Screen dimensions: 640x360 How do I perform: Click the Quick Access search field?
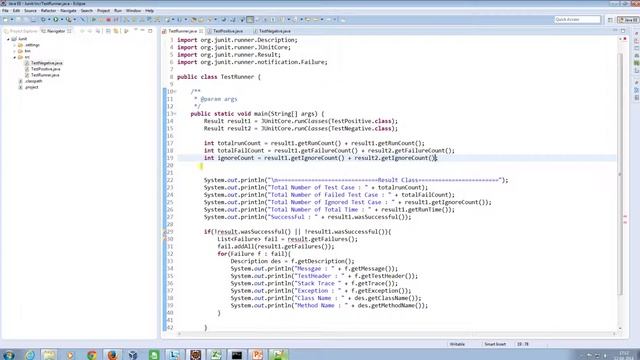coord(577,20)
